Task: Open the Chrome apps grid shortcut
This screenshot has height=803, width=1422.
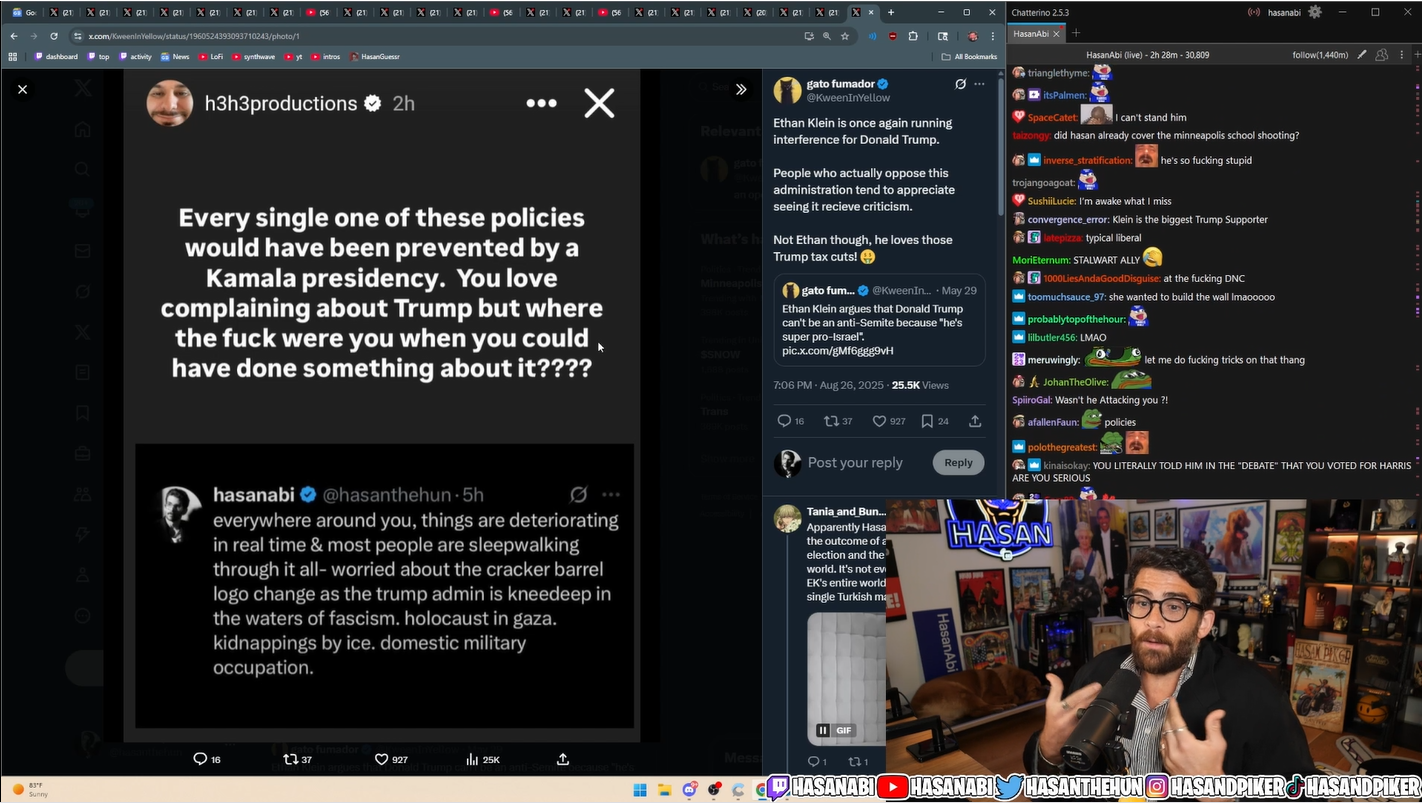Action: point(13,57)
